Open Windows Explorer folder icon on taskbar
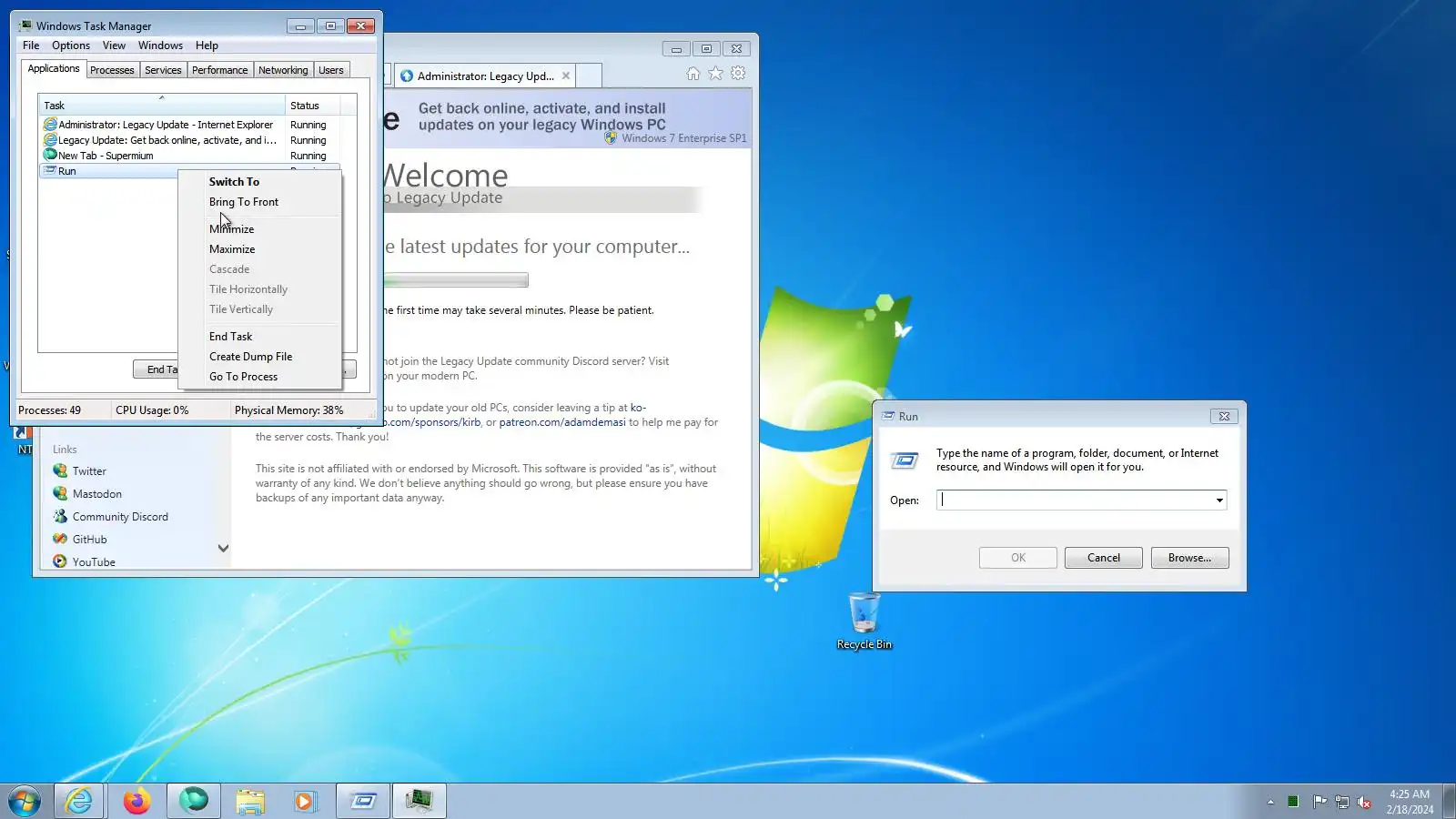1456x819 pixels. coord(249,801)
